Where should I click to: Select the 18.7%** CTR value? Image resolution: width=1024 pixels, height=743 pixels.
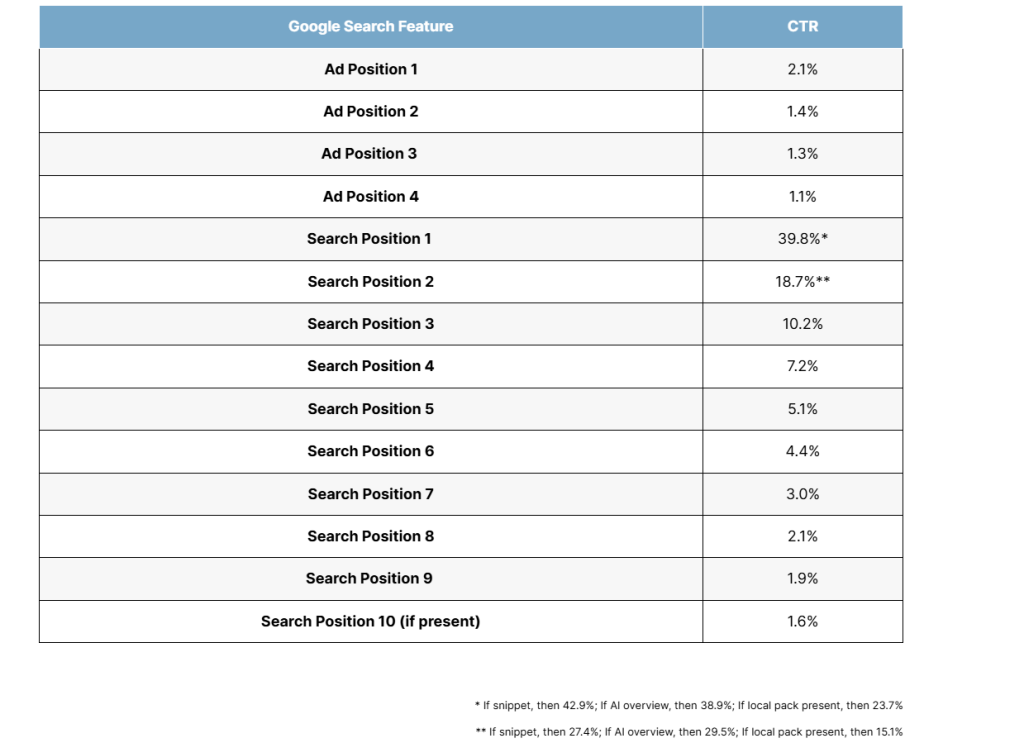click(x=802, y=281)
